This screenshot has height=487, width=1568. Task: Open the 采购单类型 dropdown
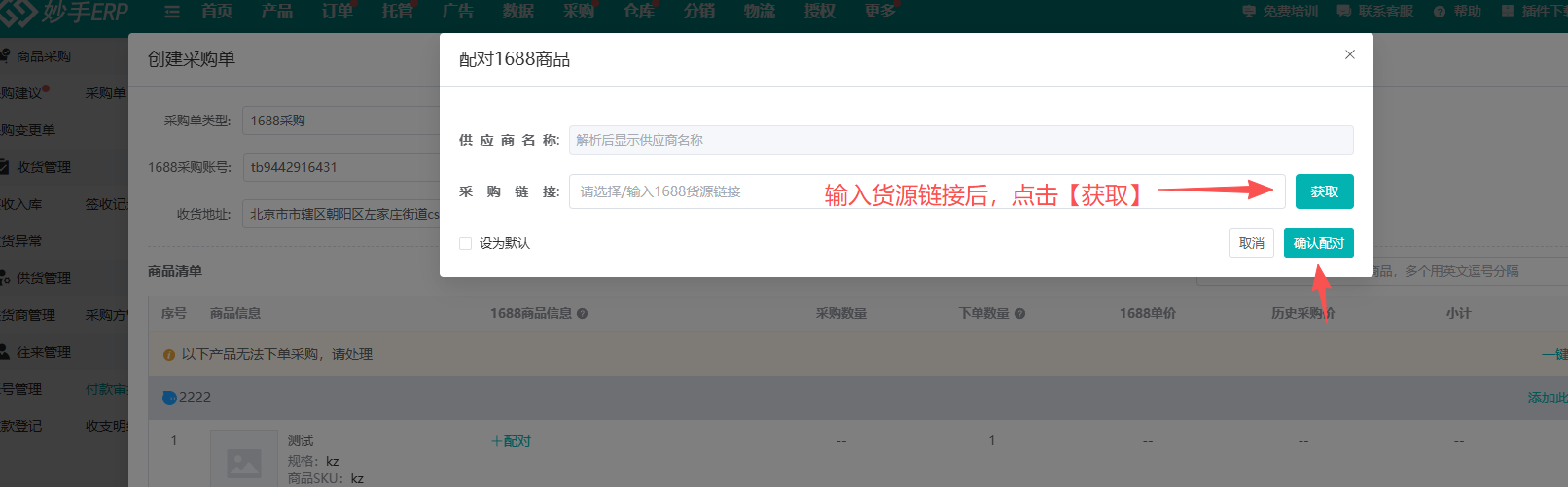pyautogui.click(x=340, y=121)
